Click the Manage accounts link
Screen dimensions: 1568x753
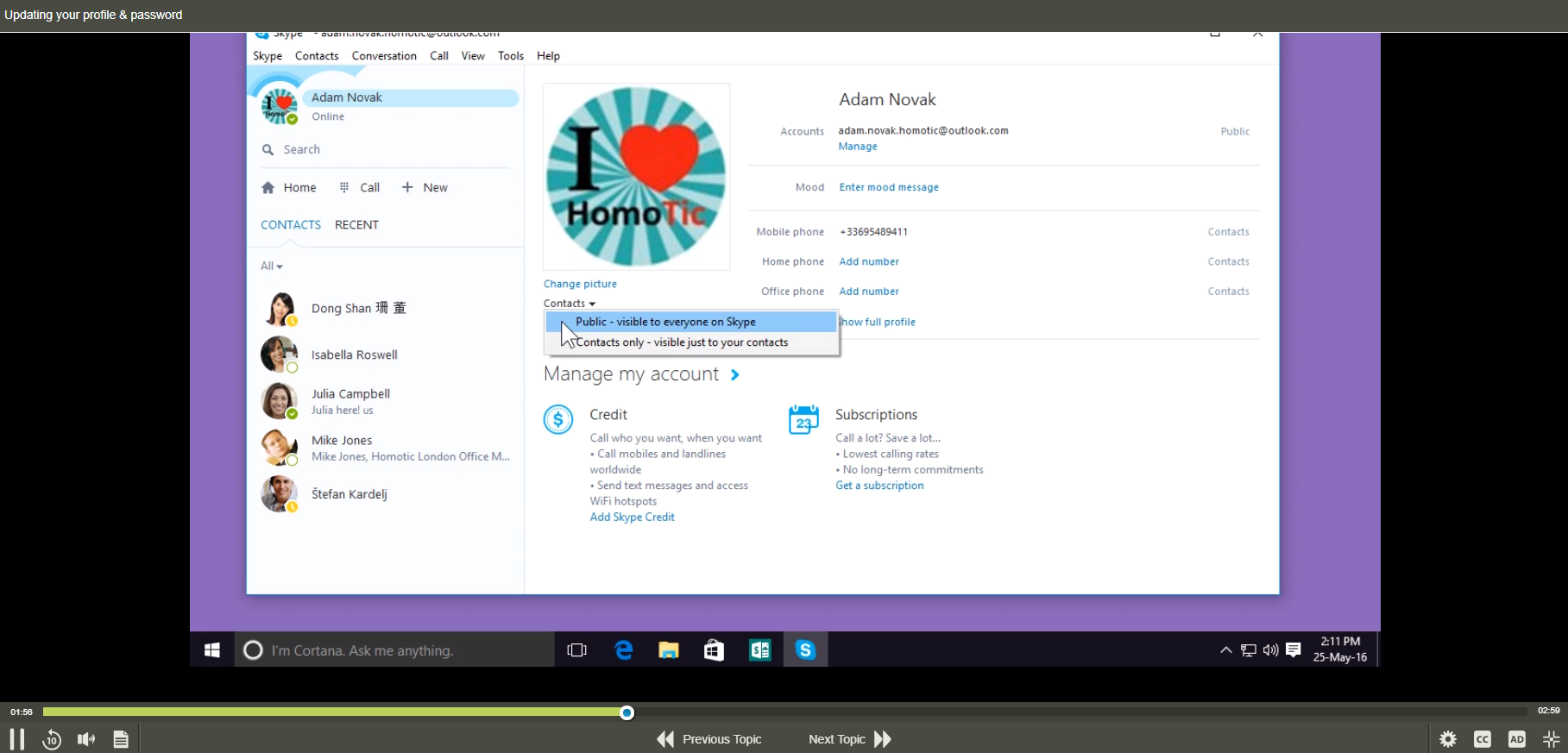coord(858,147)
